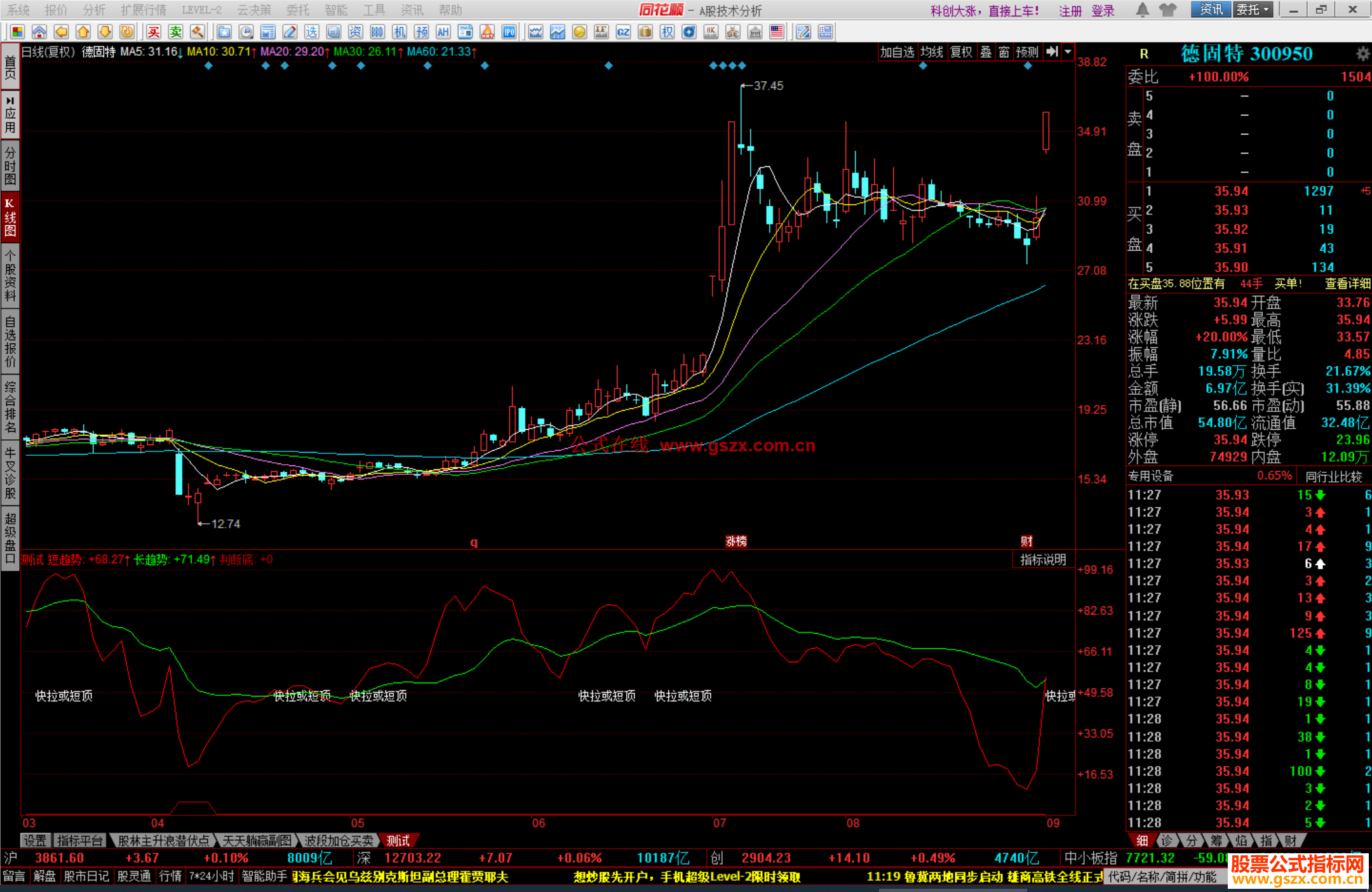Click the 查看详细 link
Screen dimensions: 1372x892
[x=1347, y=284]
